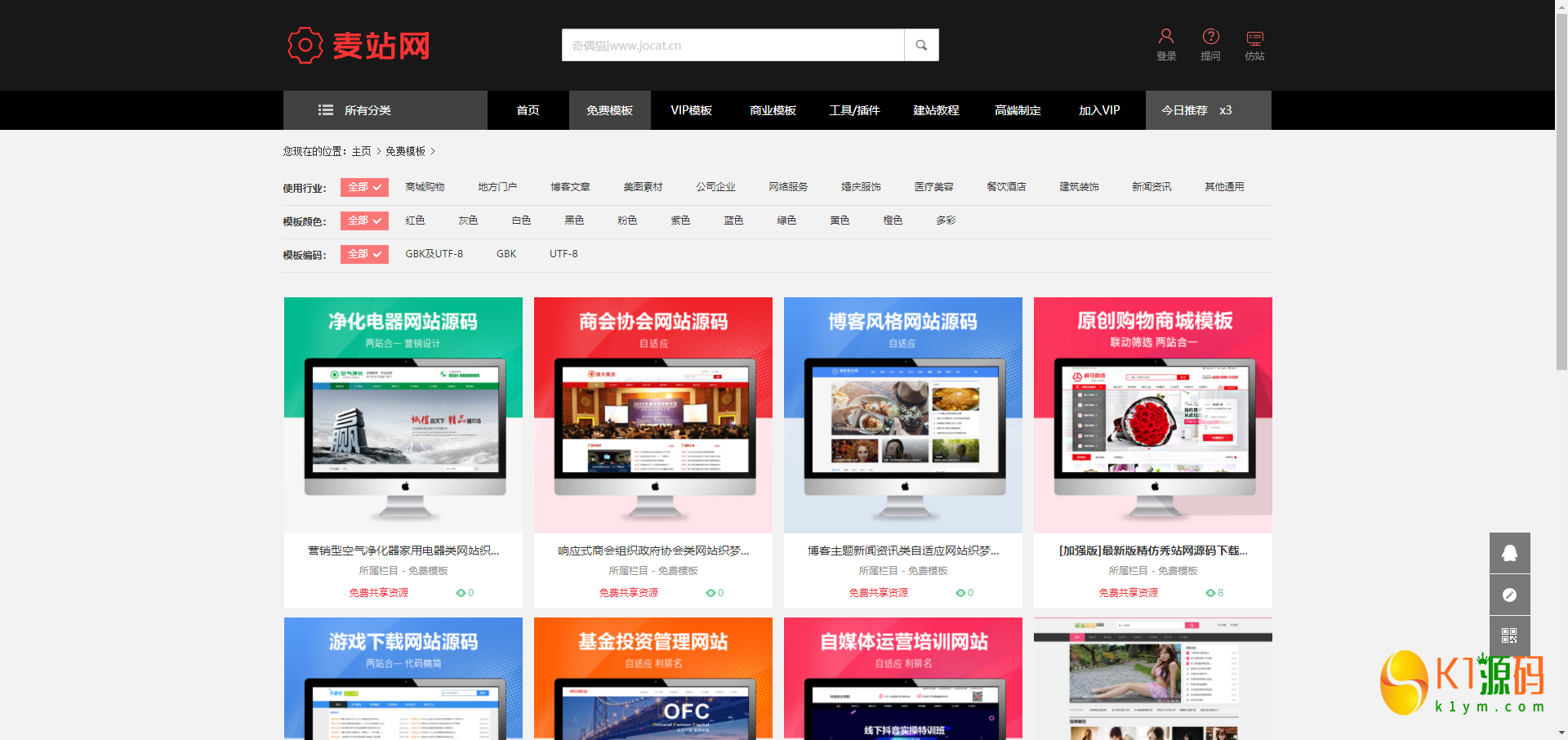
Task: Click the 营销型空气净化器家用电器类网站 title link
Action: tap(403, 551)
